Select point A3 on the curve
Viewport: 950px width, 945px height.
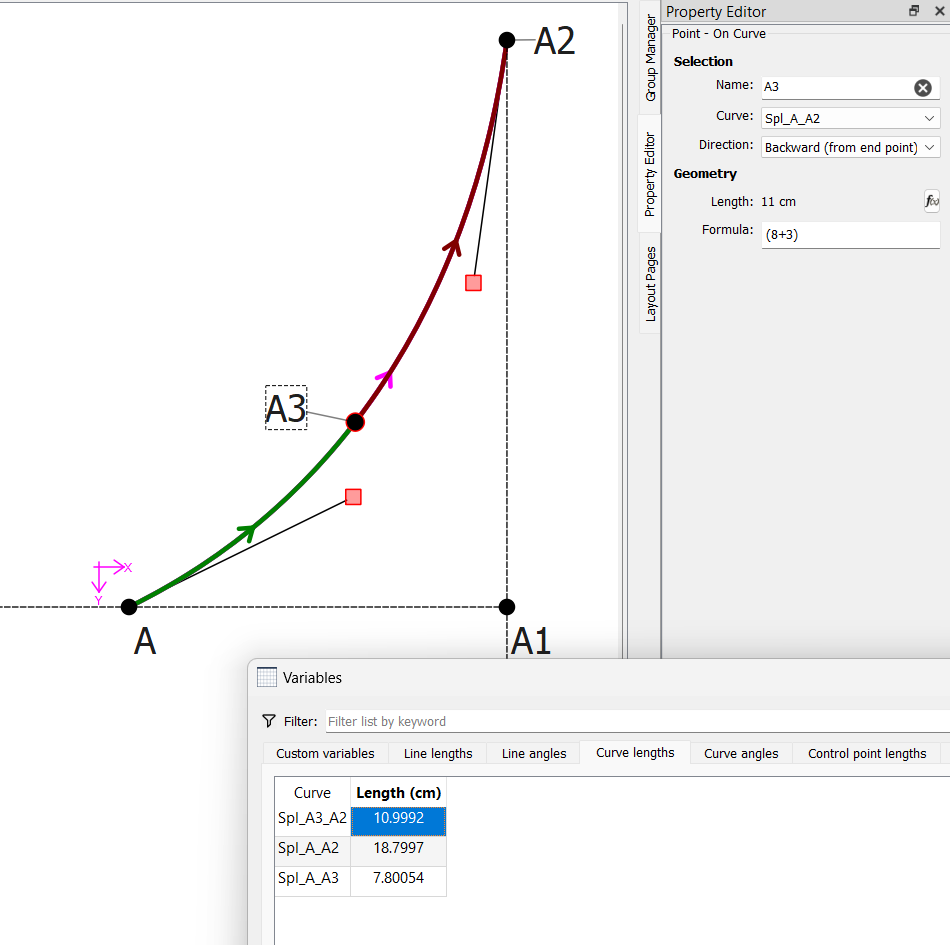coord(355,422)
